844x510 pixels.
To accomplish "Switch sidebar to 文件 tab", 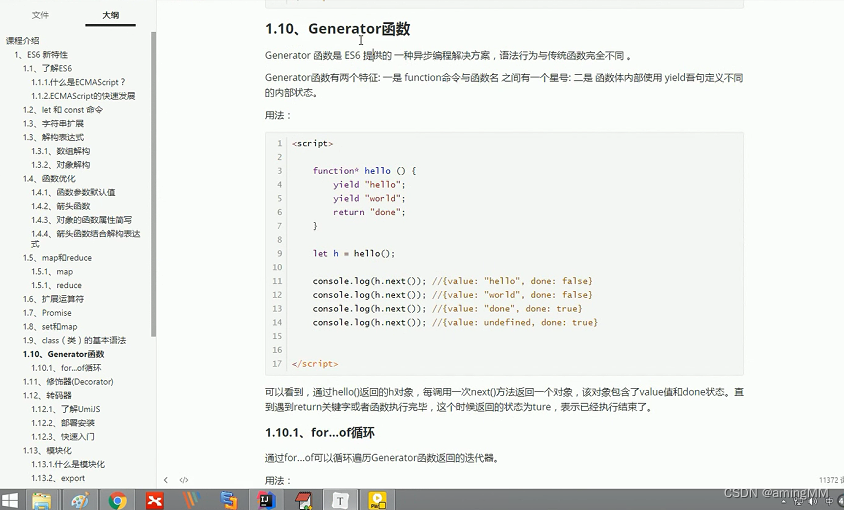I will pos(40,15).
